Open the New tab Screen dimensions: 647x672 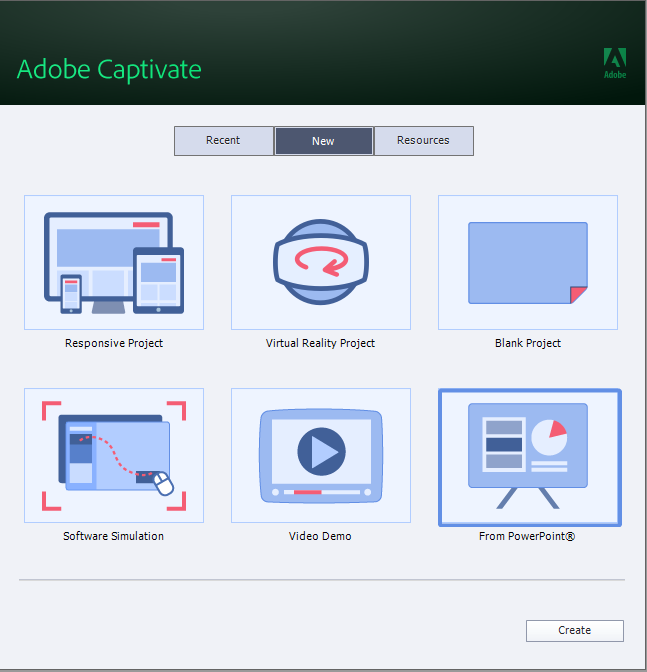tap(323, 141)
